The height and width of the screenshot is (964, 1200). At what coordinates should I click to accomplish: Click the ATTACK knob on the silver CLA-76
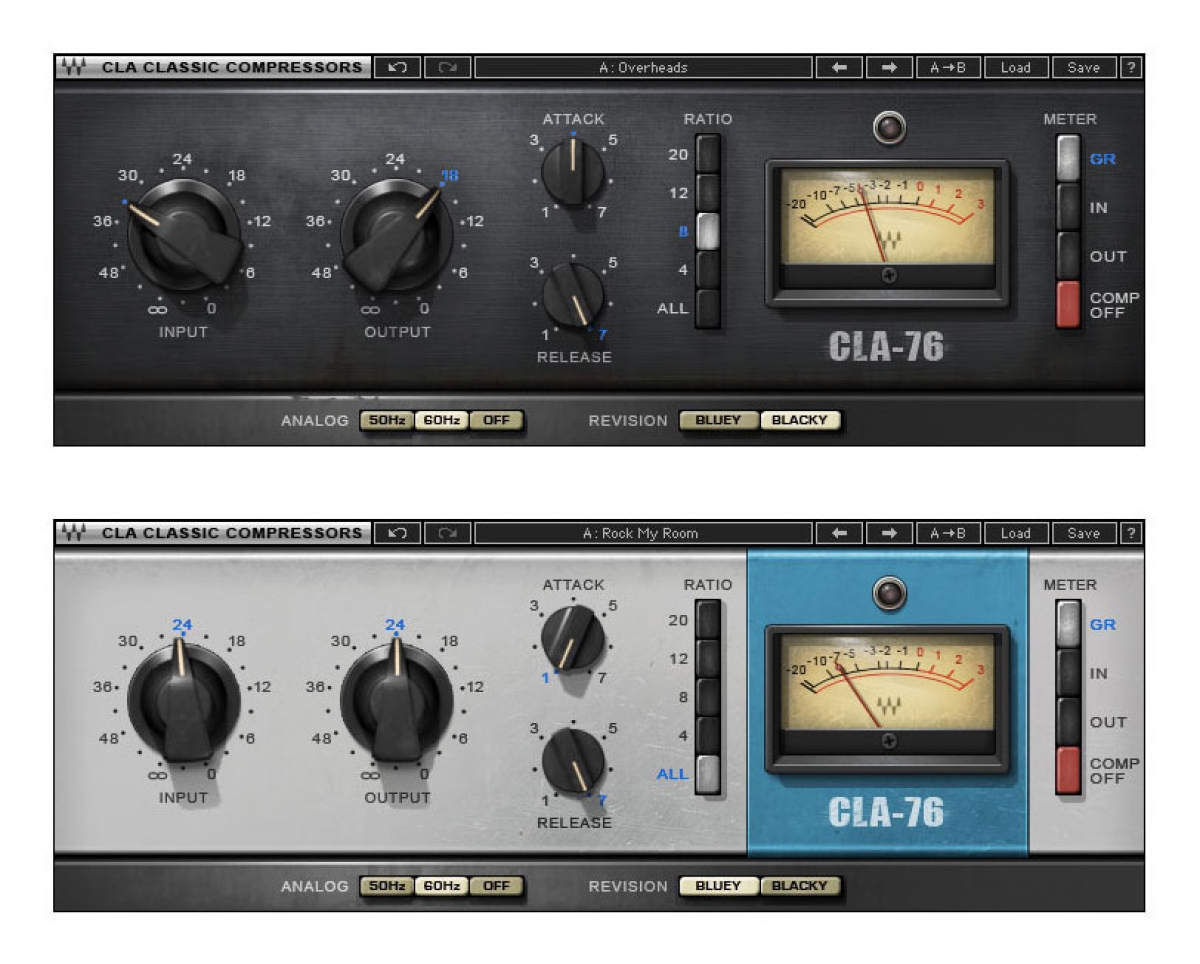573,638
